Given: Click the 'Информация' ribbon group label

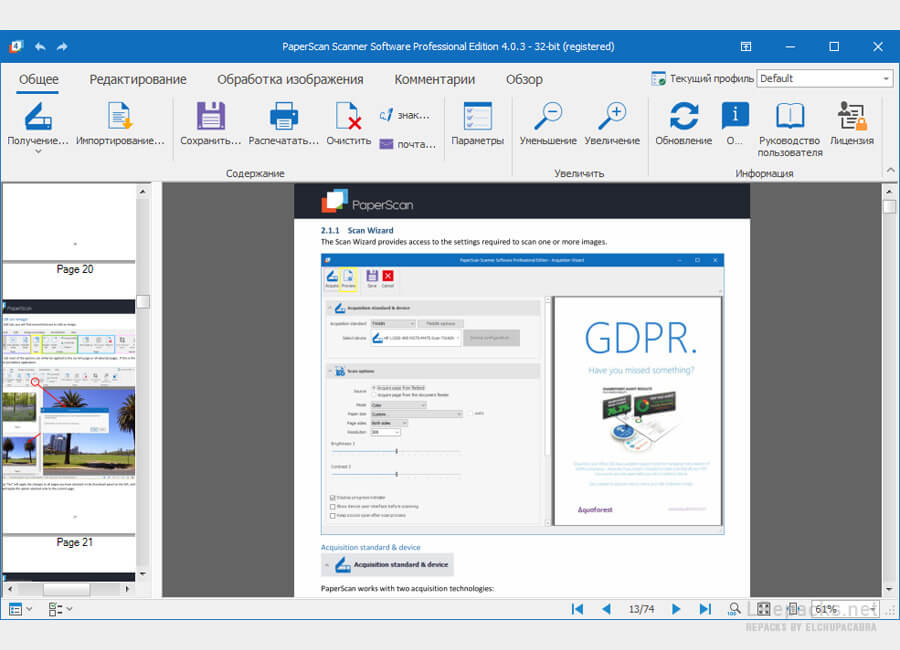Looking at the screenshot, I should coord(764,173).
